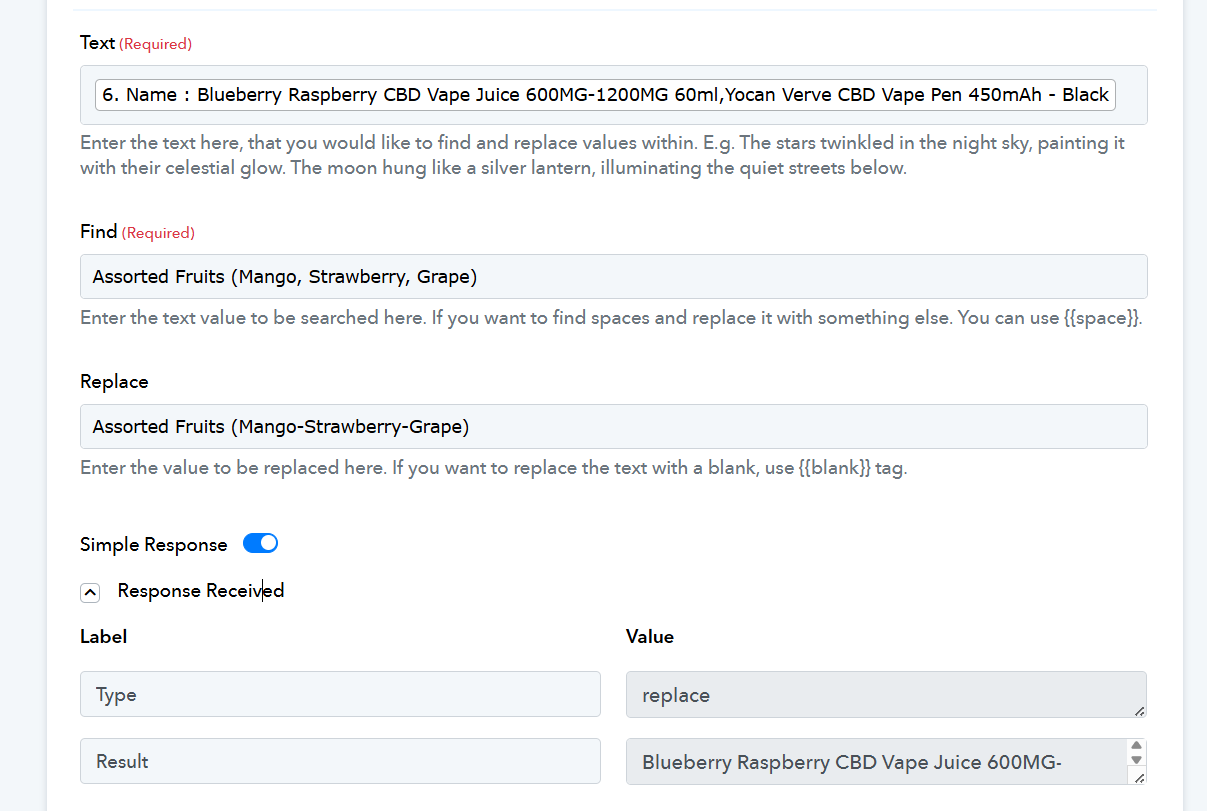
Task: Click the Type label field
Action: pyautogui.click(x=340, y=694)
